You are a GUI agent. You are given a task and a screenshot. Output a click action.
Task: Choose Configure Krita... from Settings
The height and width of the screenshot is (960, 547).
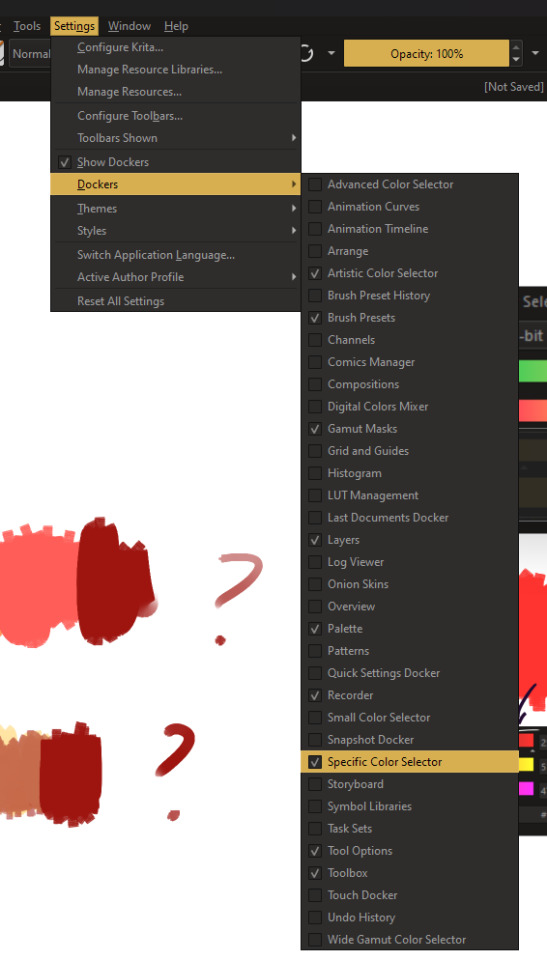pos(175,47)
